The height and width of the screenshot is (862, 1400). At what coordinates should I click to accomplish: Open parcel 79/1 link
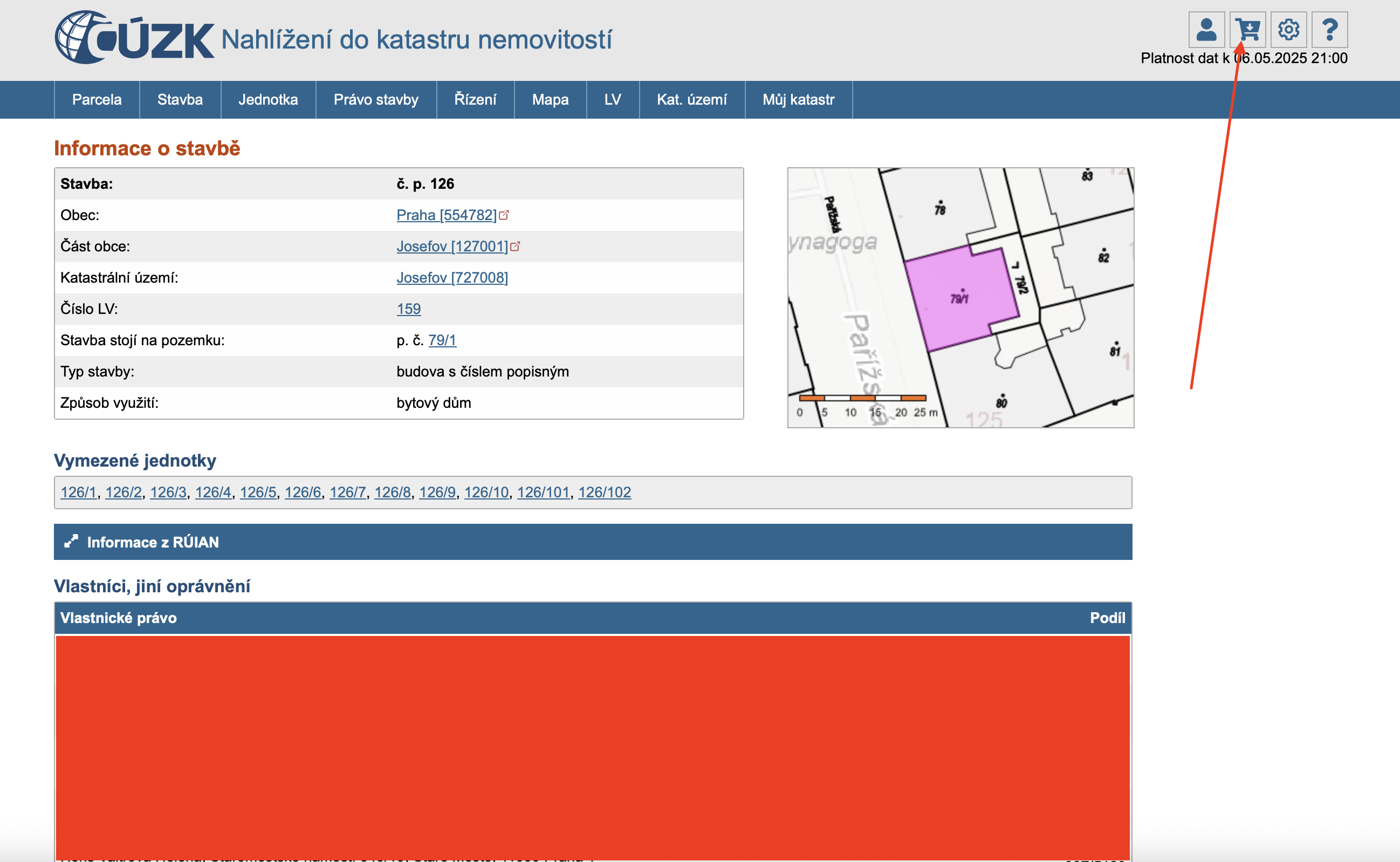click(x=442, y=340)
